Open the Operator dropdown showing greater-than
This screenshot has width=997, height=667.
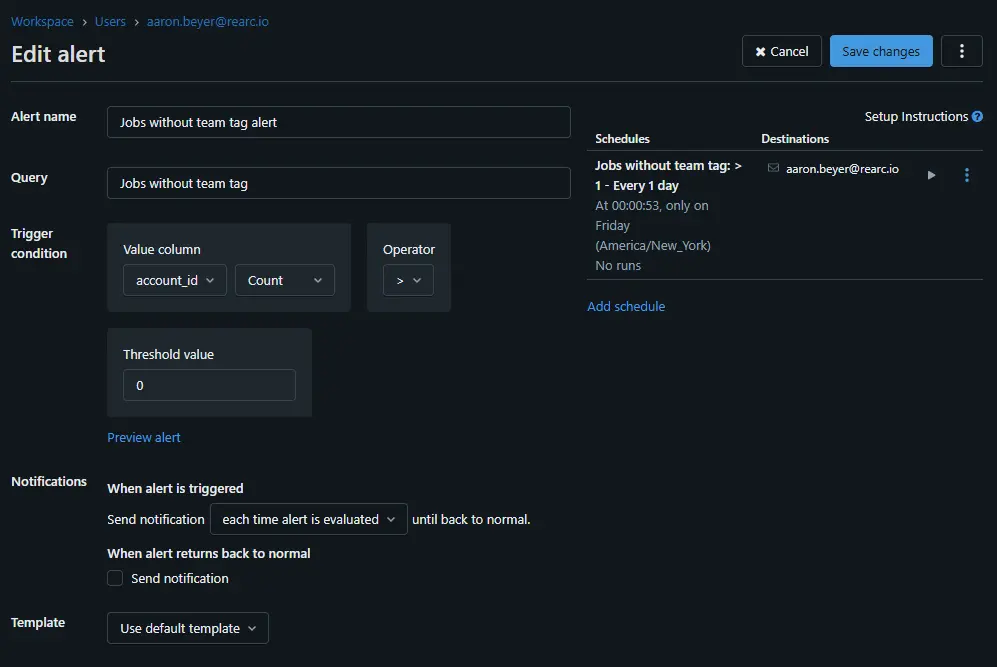[x=408, y=281]
